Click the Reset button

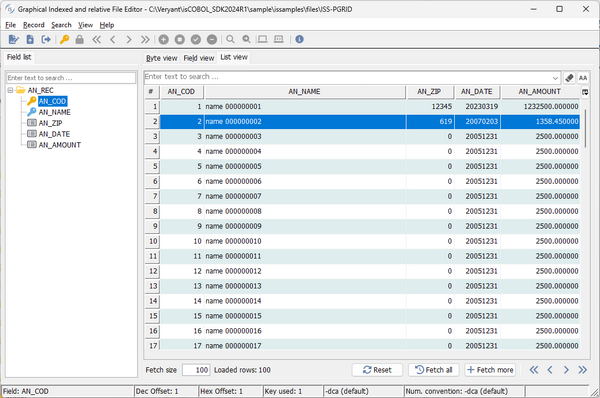[377, 370]
